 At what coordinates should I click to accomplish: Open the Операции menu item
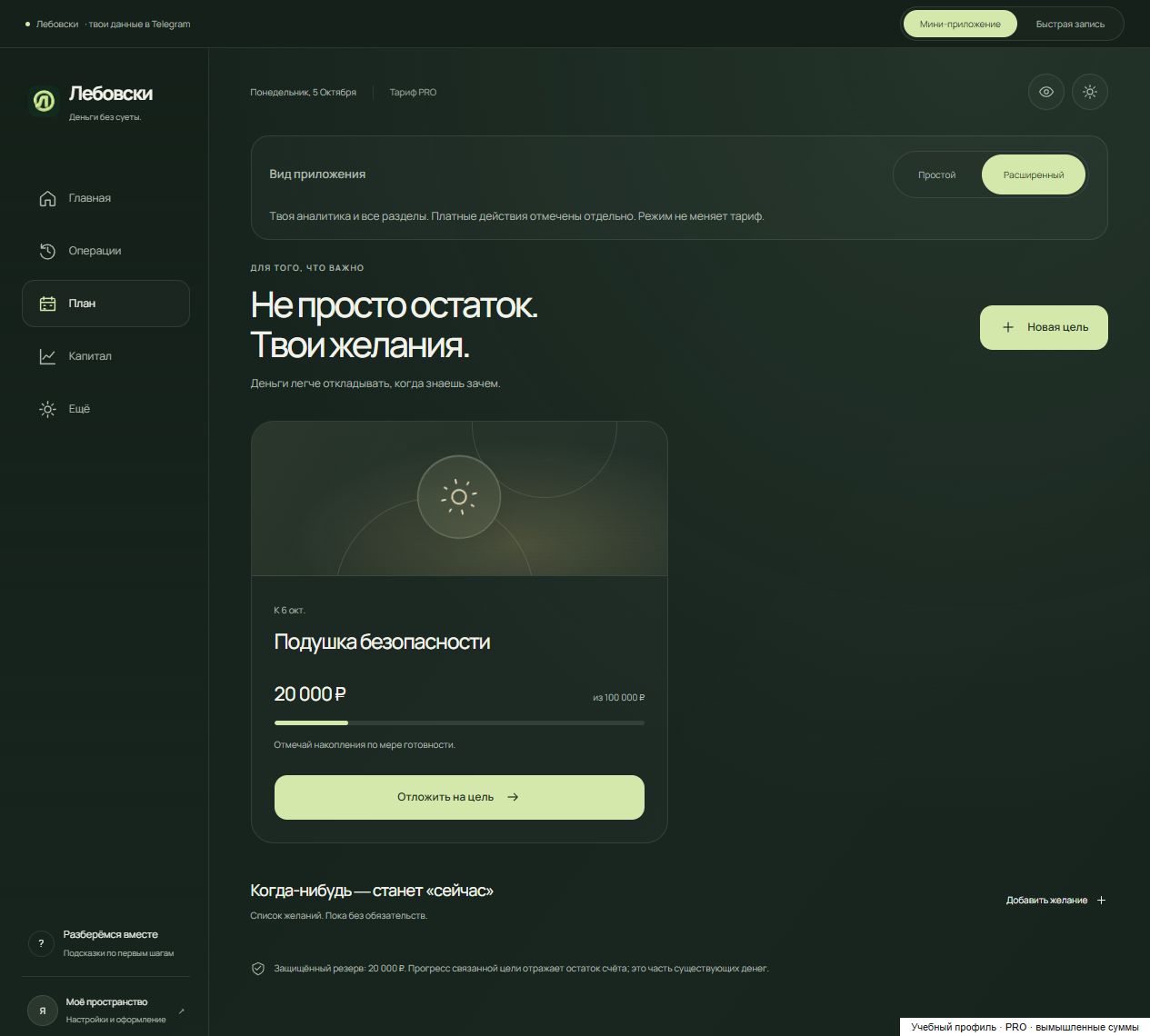click(105, 251)
